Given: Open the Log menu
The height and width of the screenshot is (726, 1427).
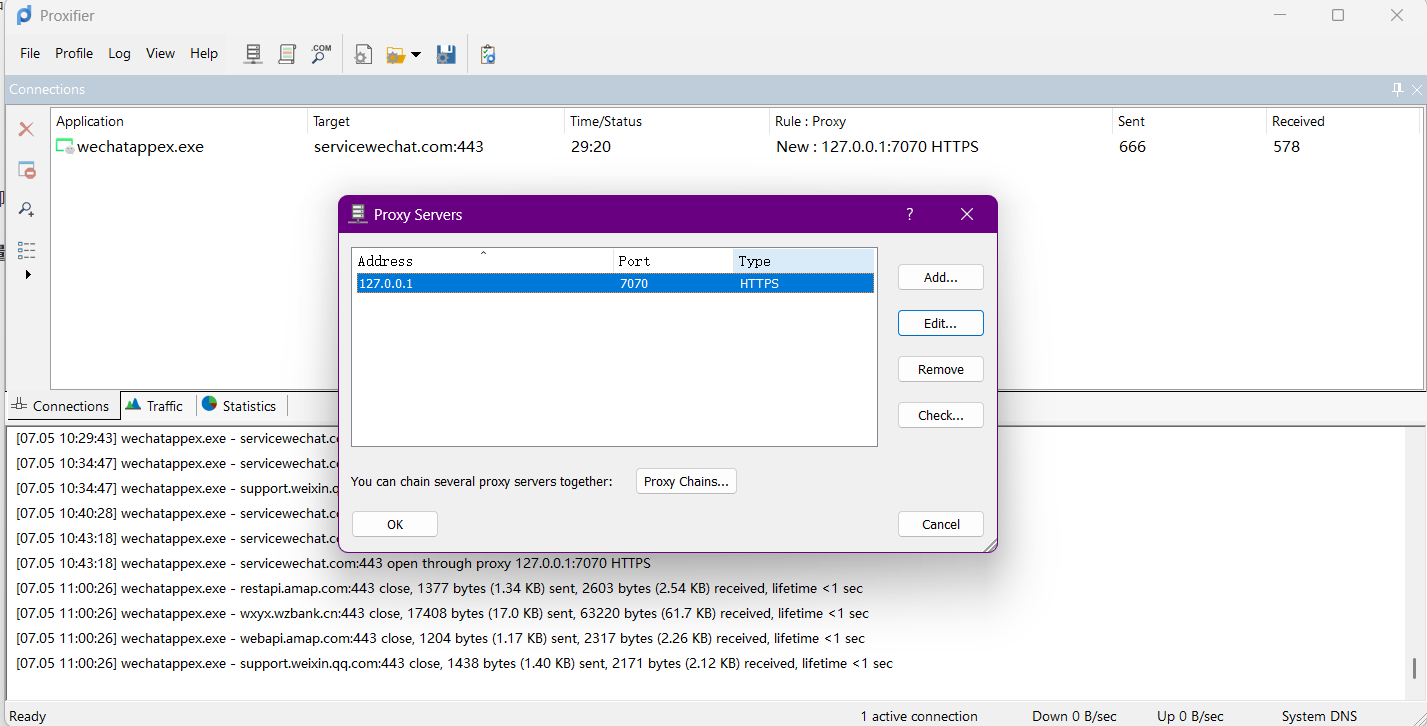Looking at the screenshot, I should (x=119, y=54).
